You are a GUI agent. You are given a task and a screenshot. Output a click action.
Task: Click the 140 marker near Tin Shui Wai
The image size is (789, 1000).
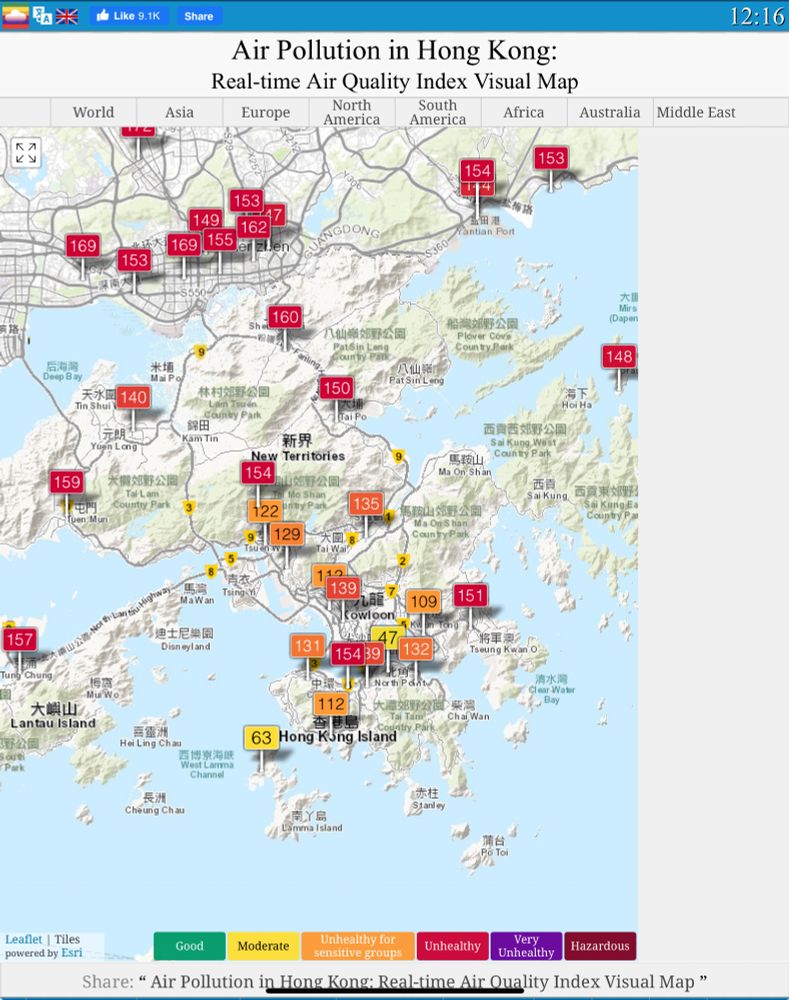click(x=133, y=397)
